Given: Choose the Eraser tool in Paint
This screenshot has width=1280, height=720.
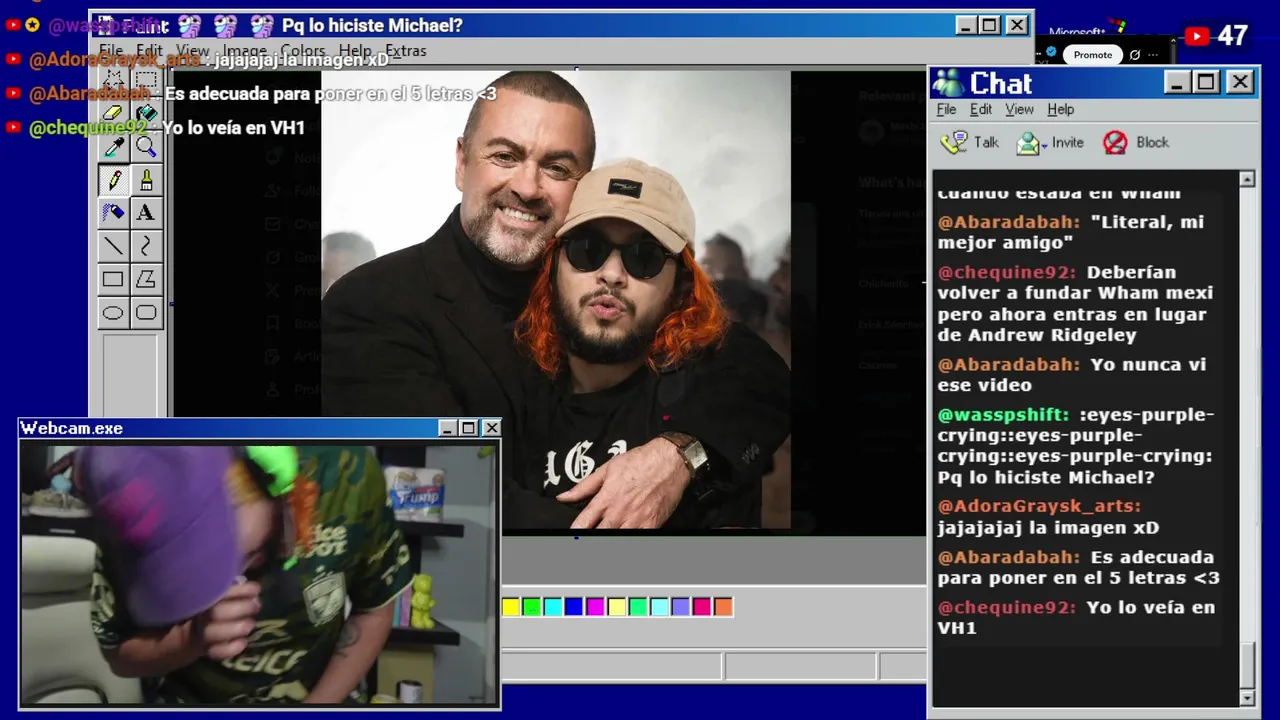Looking at the screenshot, I should pos(113,113).
